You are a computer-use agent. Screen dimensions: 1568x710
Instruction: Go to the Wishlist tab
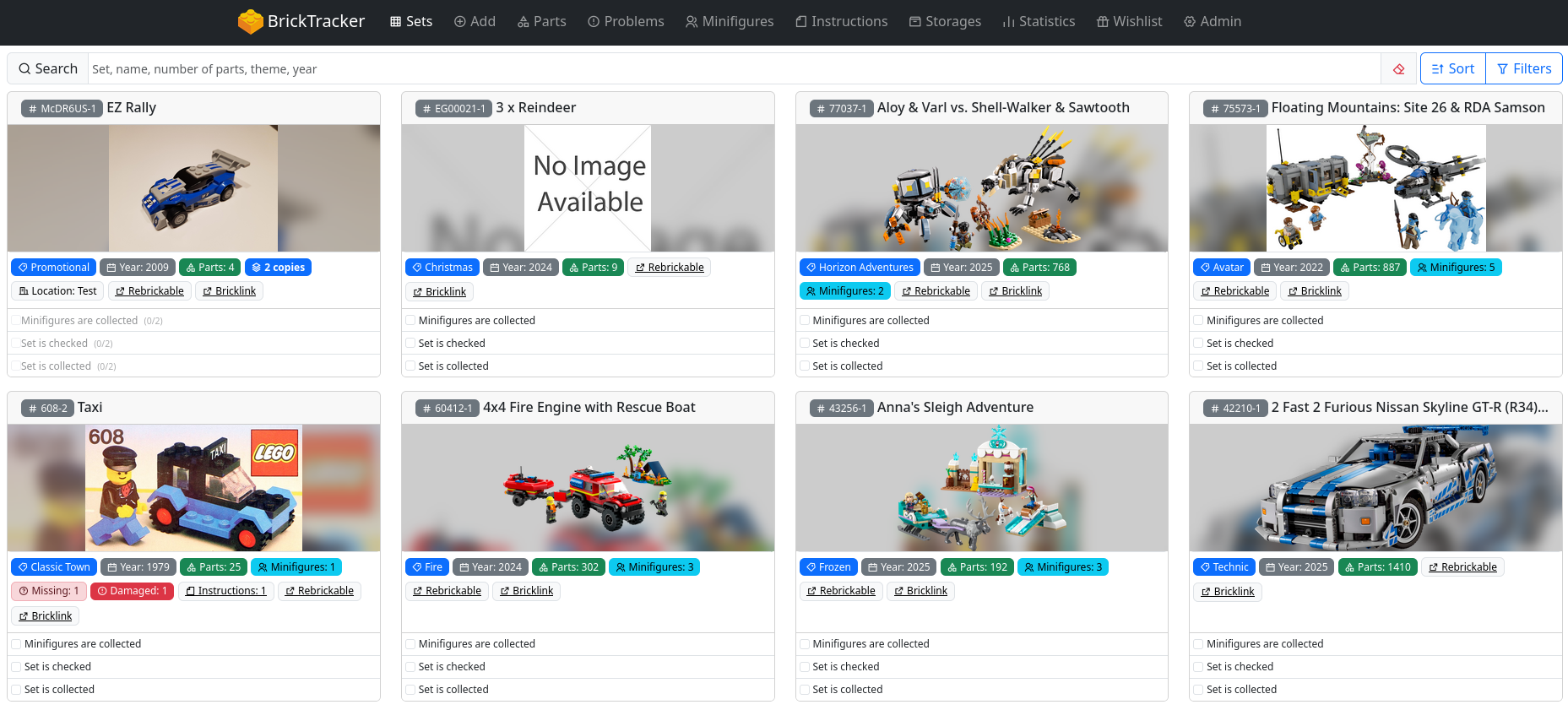pyautogui.click(x=1129, y=21)
